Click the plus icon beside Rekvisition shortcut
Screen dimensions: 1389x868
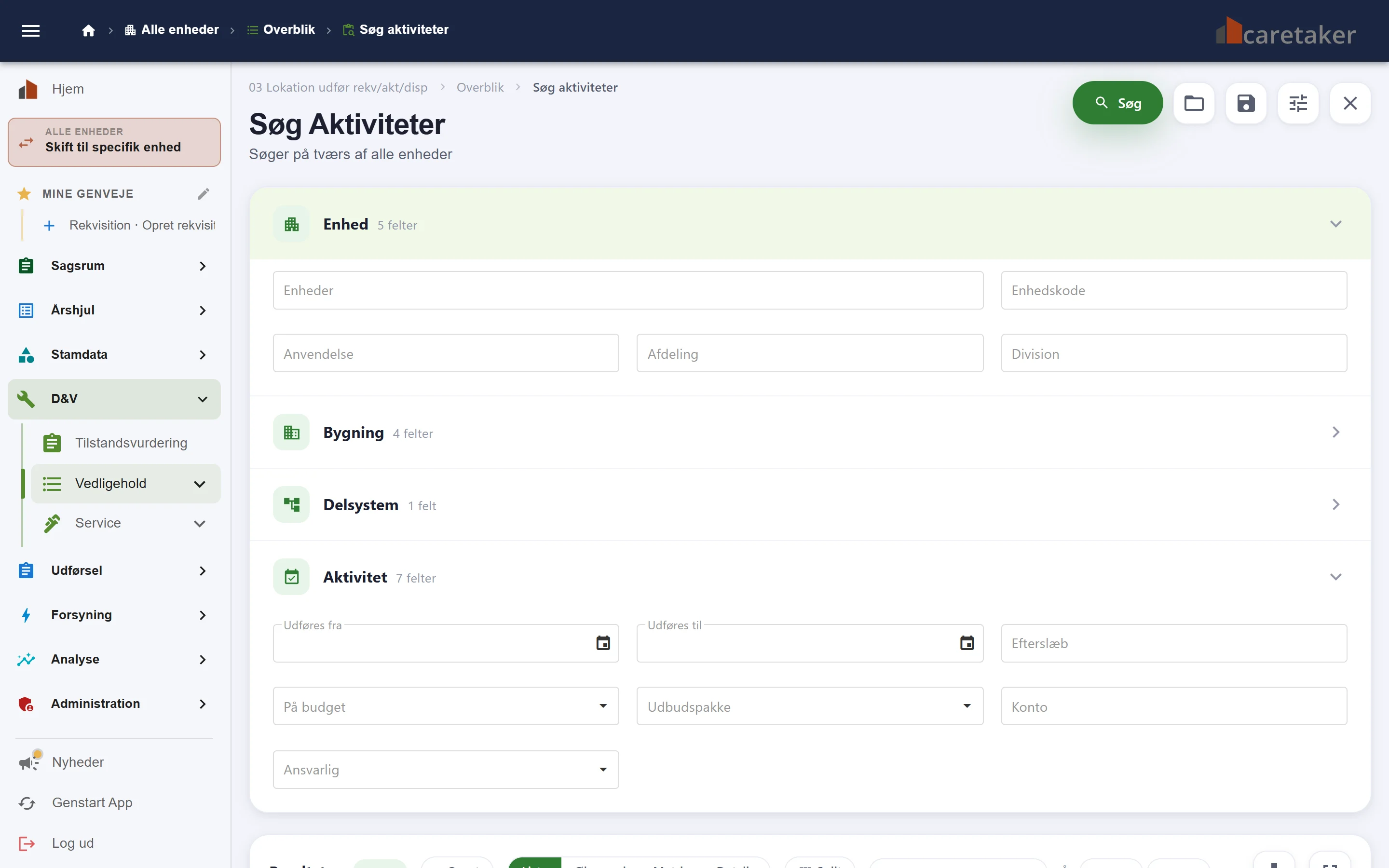49,226
